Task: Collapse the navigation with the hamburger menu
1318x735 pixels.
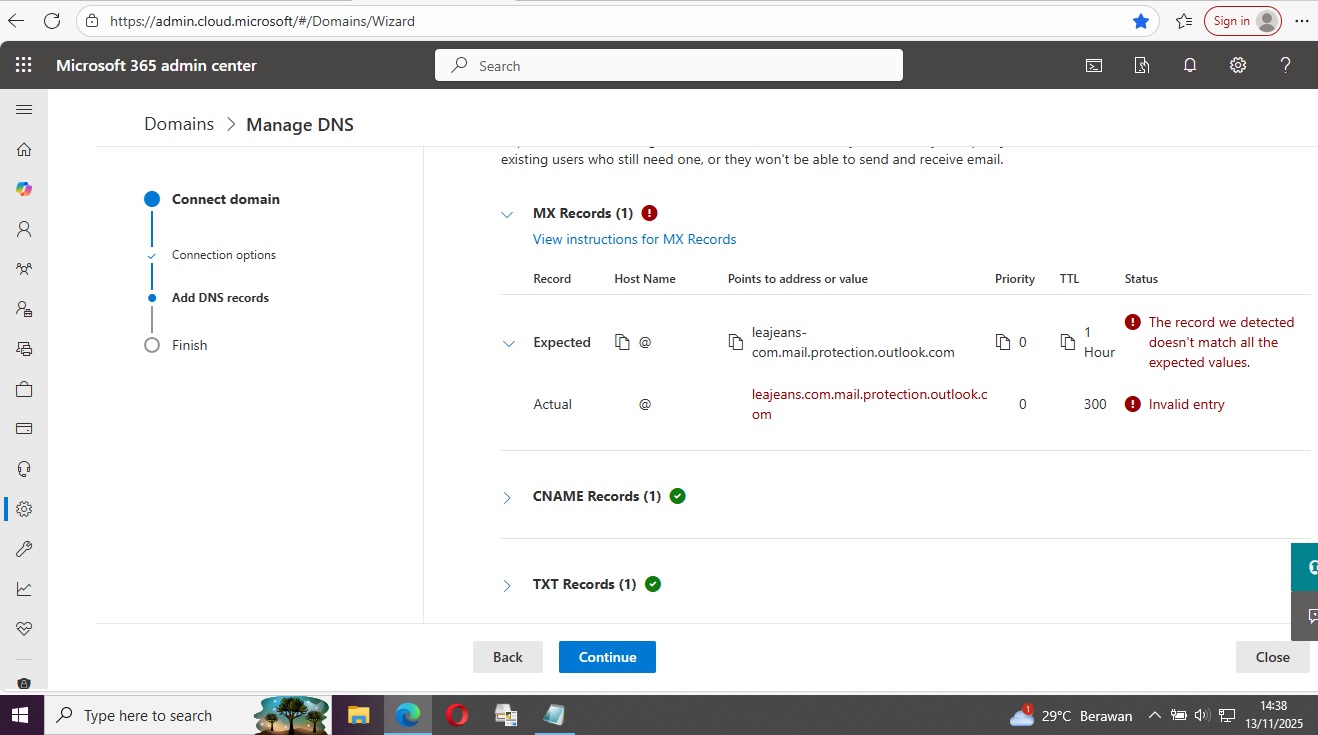Action: point(24,109)
